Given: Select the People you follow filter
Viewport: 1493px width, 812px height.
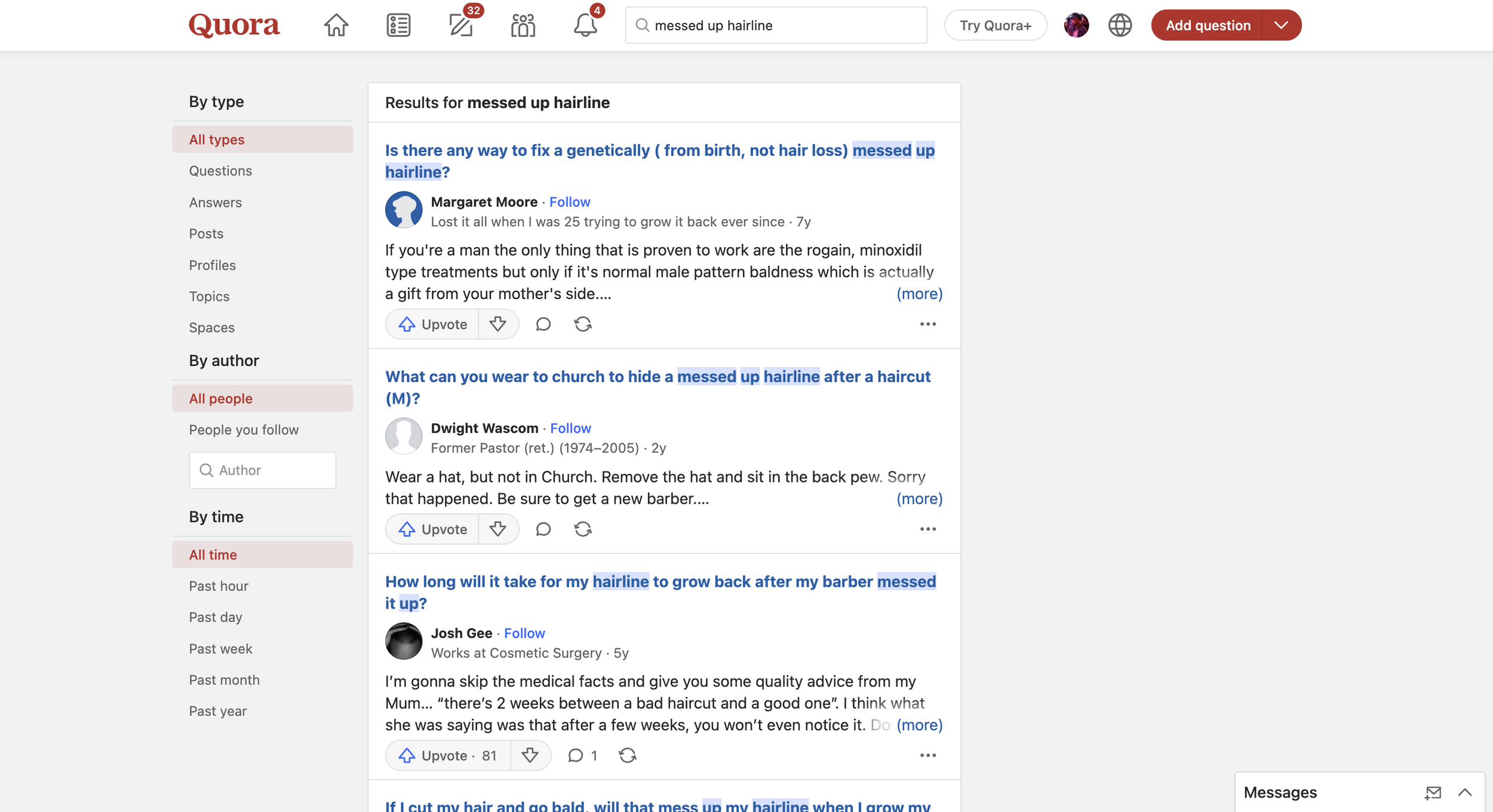Looking at the screenshot, I should click(244, 430).
